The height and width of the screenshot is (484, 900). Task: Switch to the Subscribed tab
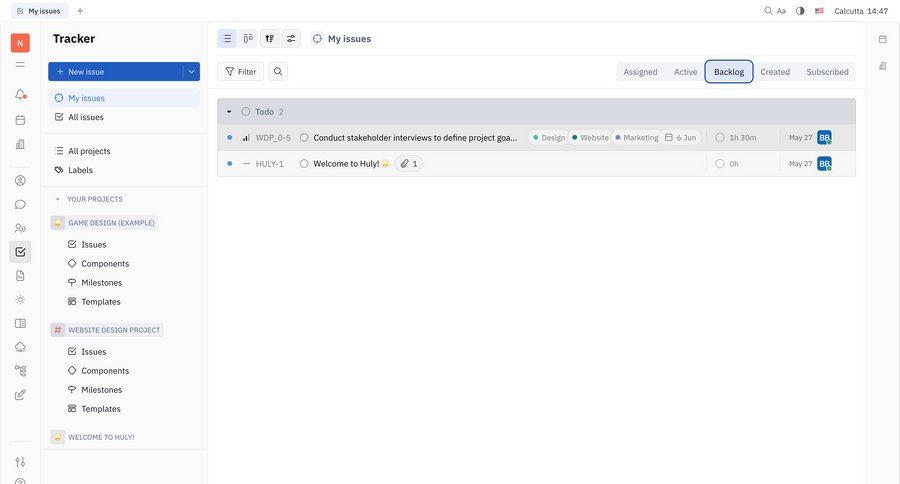click(827, 72)
